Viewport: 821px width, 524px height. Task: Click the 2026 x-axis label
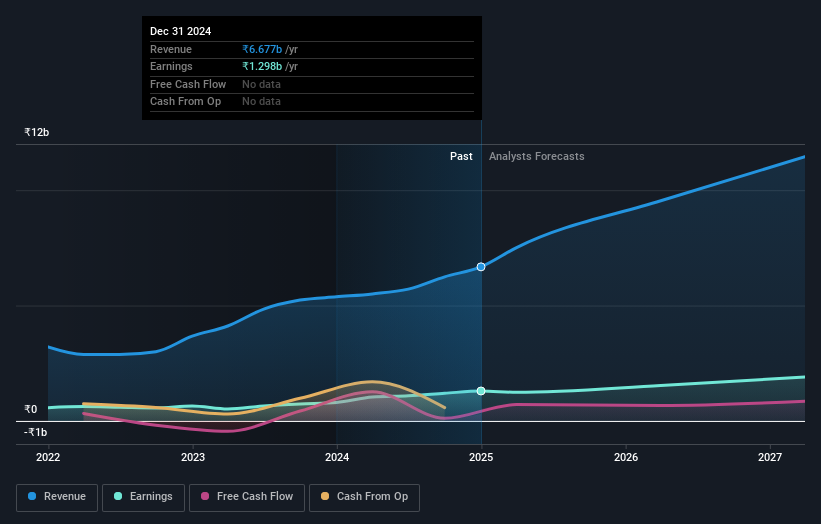click(x=626, y=458)
